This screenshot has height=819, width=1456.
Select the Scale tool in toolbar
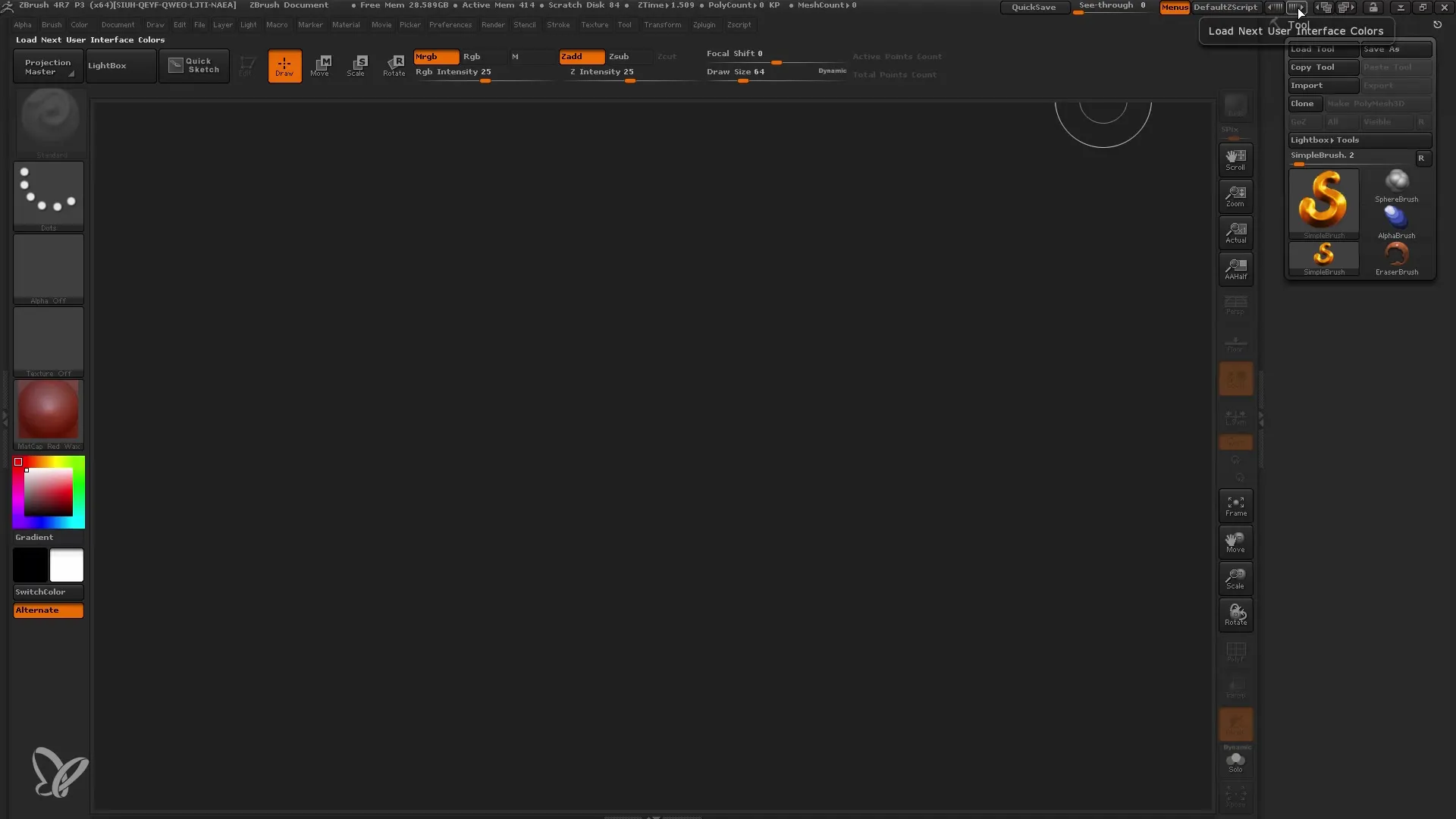pos(357,64)
